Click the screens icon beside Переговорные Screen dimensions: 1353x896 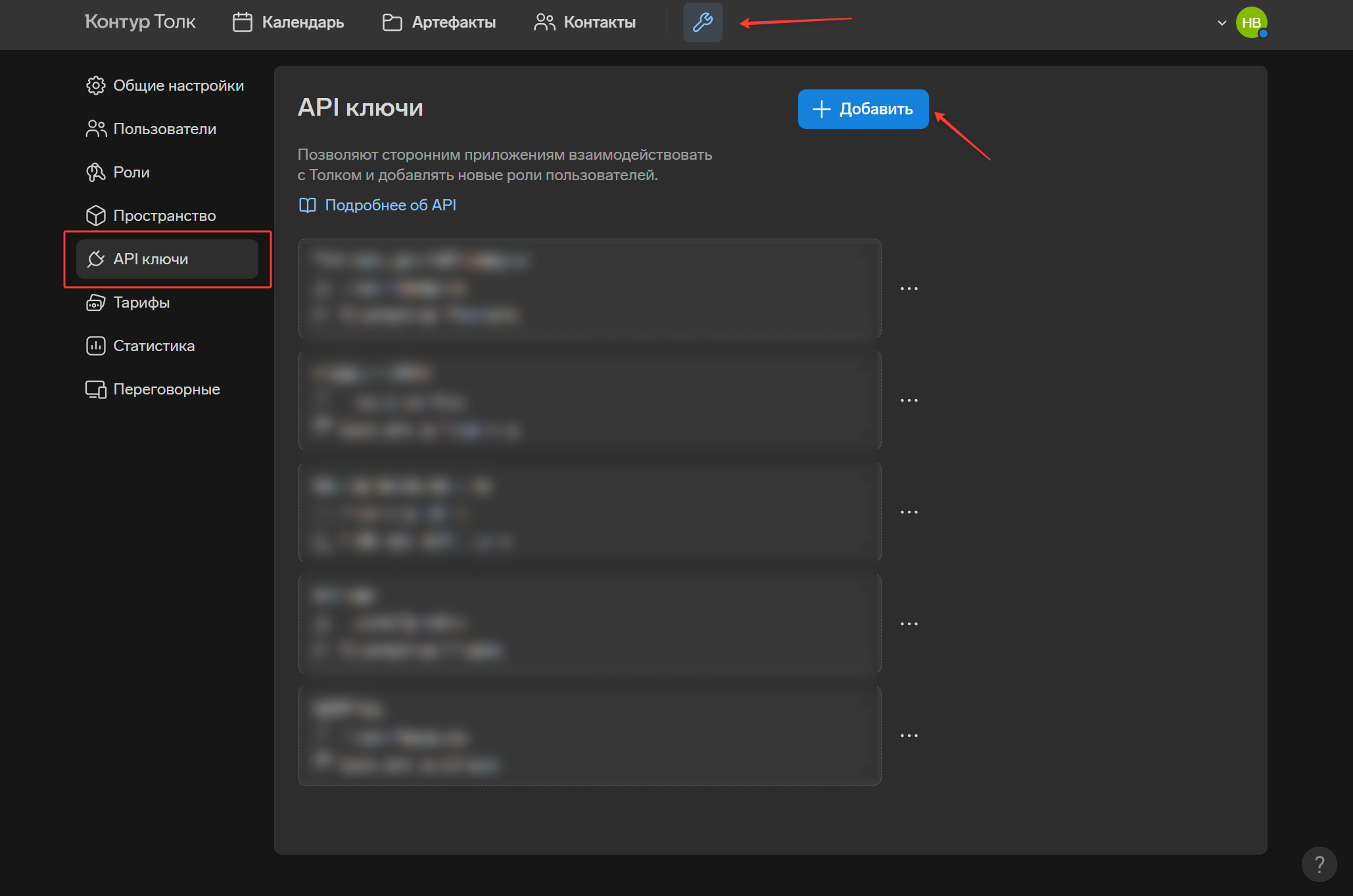coord(96,389)
